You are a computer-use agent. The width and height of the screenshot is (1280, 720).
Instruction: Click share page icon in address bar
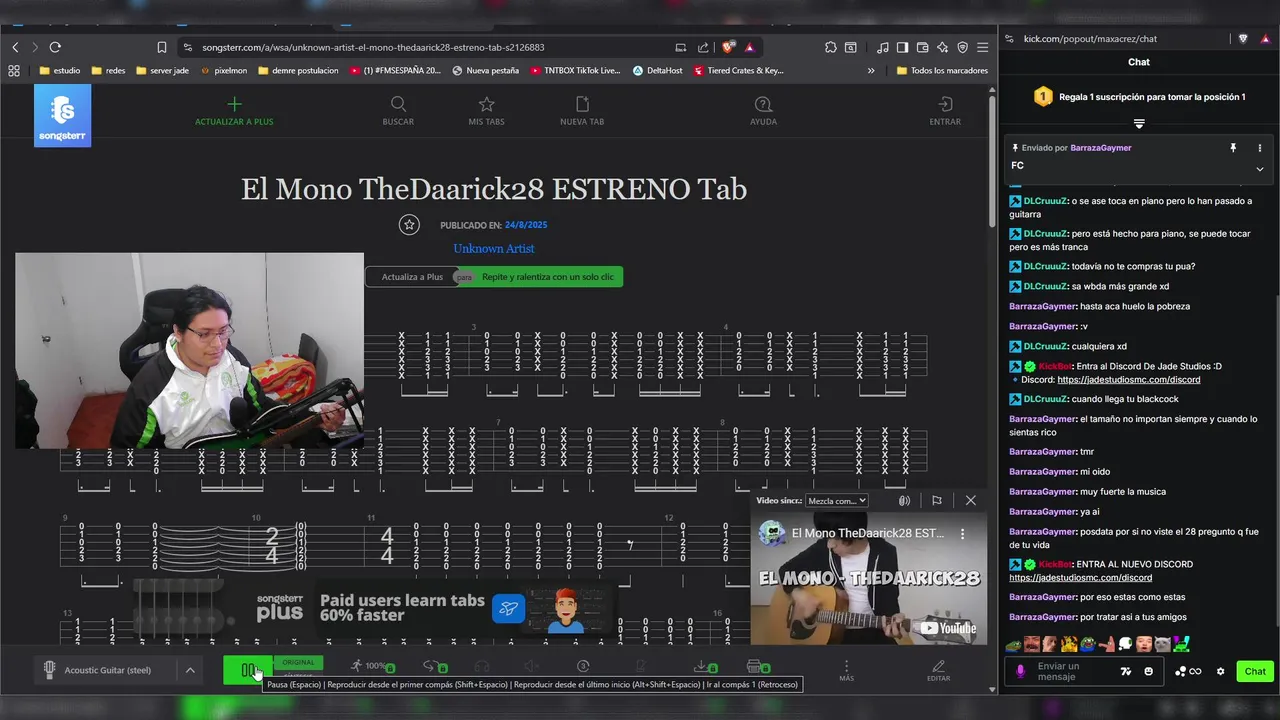coord(703,47)
